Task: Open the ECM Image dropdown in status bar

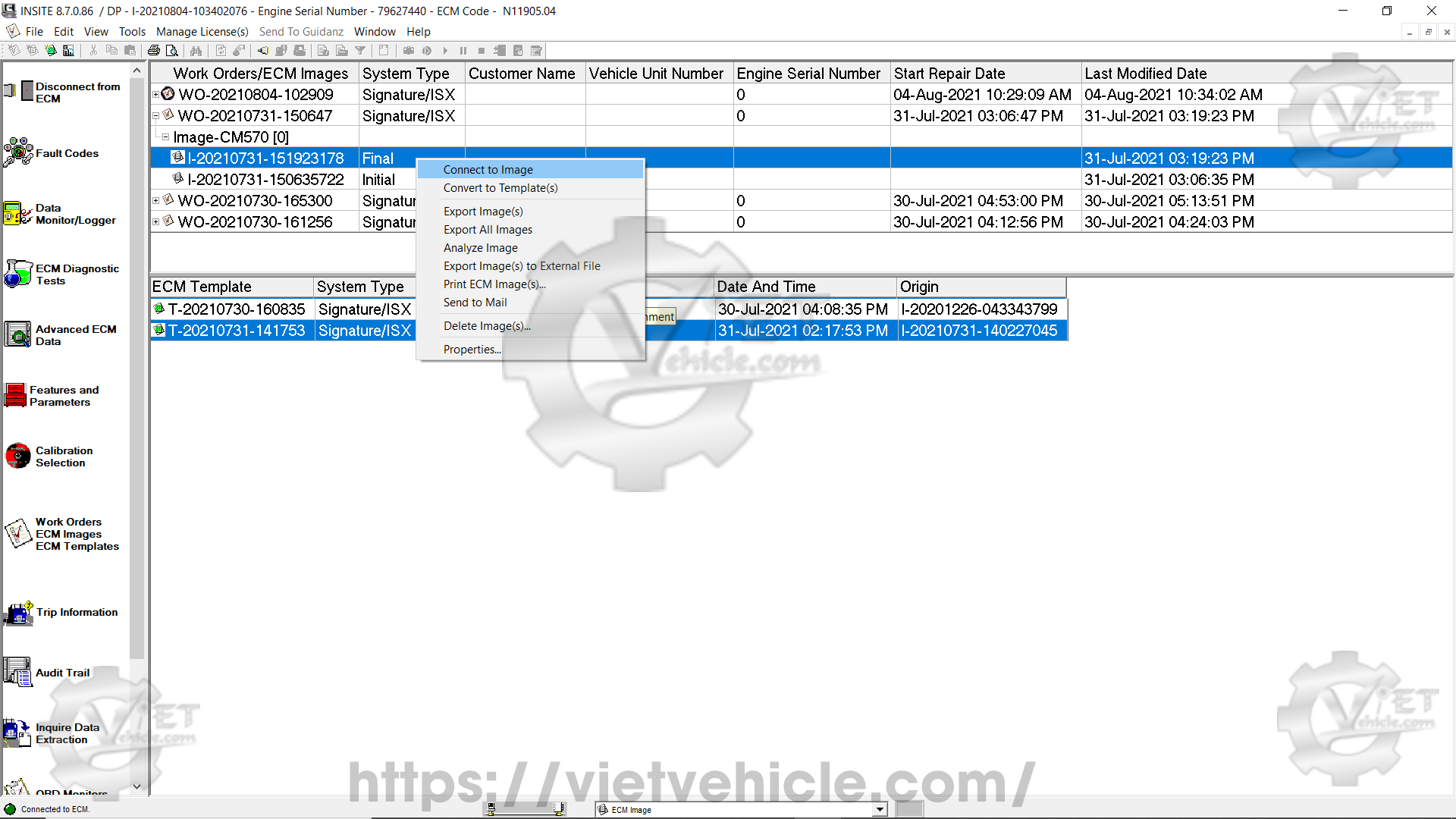Action: (880, 809)
